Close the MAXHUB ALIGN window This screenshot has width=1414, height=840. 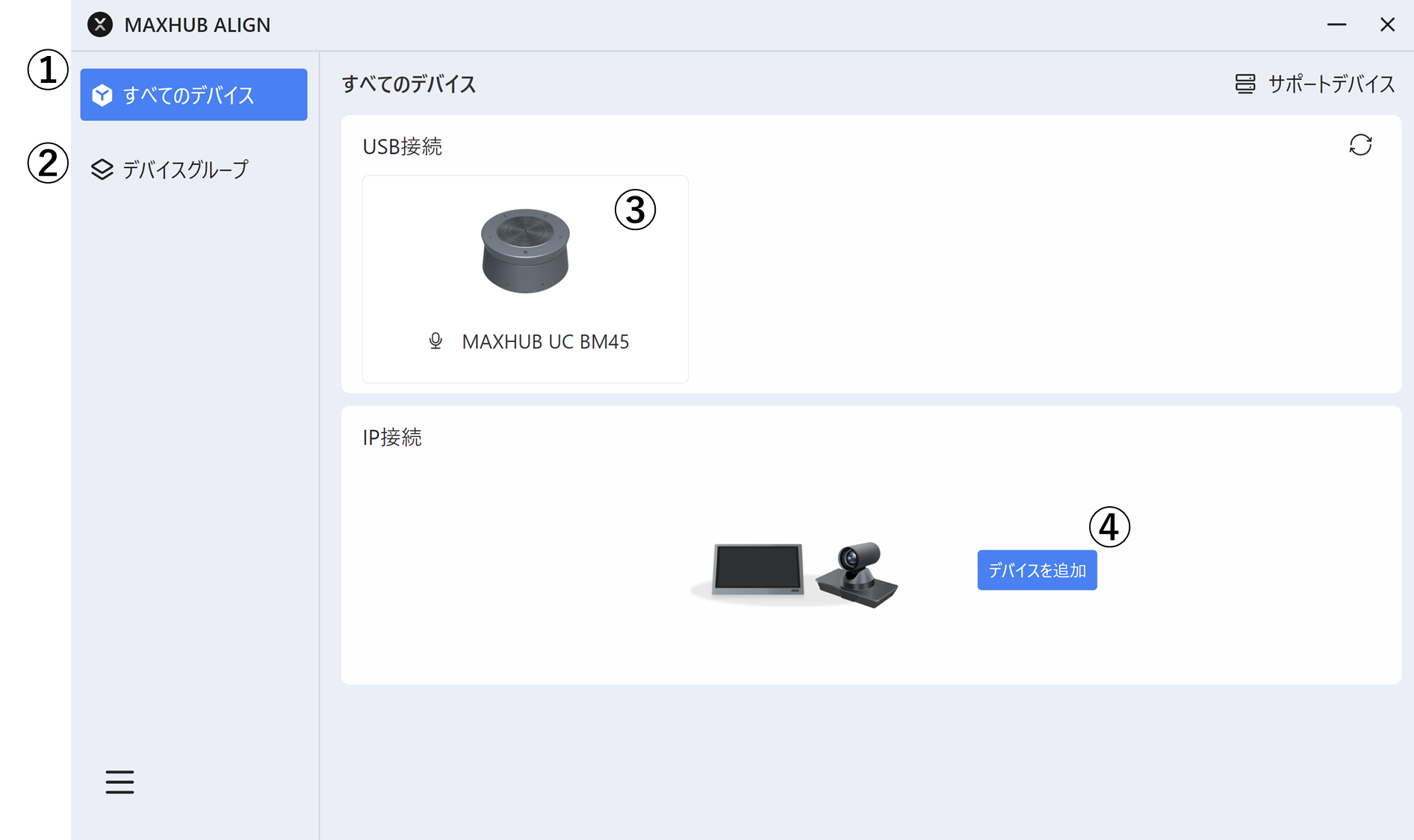pos(1387,25)
